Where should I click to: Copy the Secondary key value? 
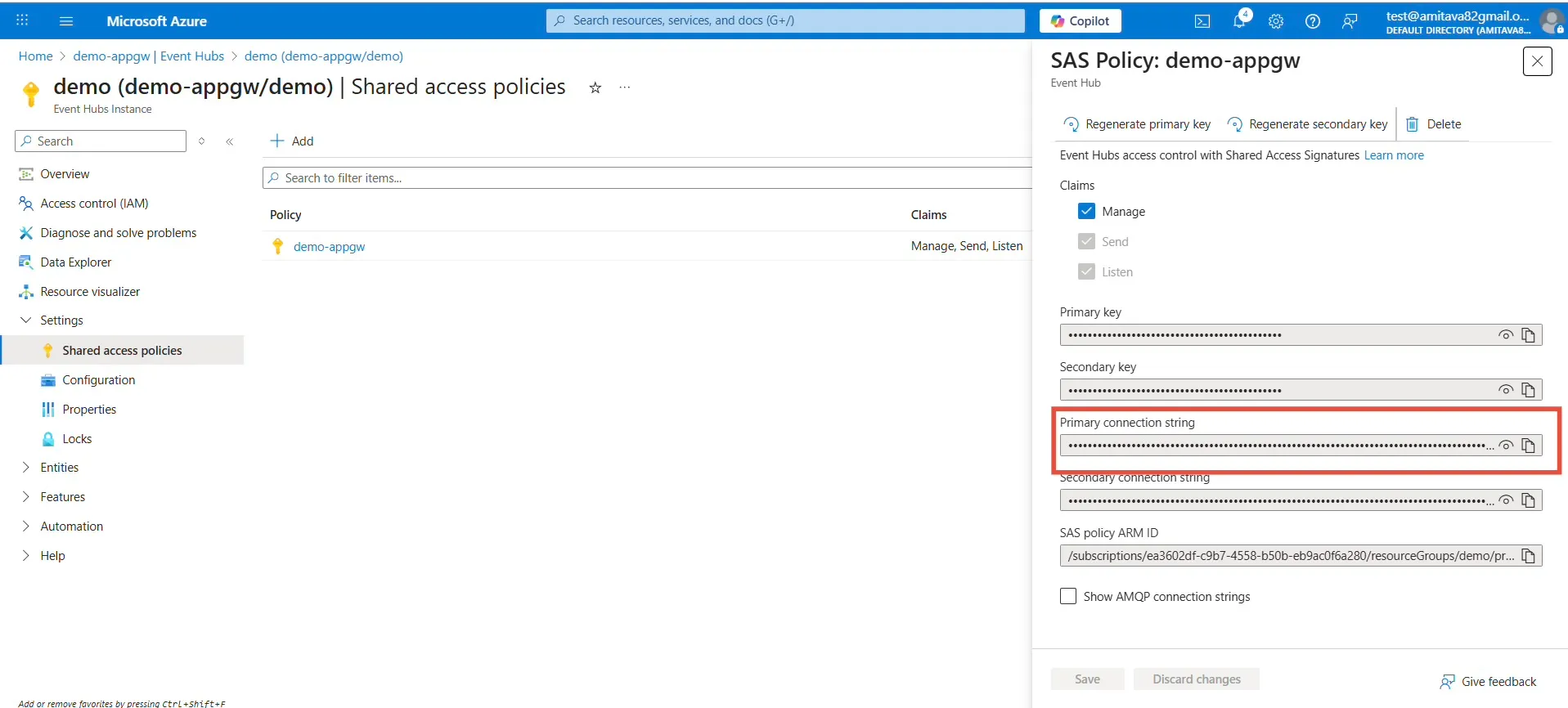[1528, 390]
